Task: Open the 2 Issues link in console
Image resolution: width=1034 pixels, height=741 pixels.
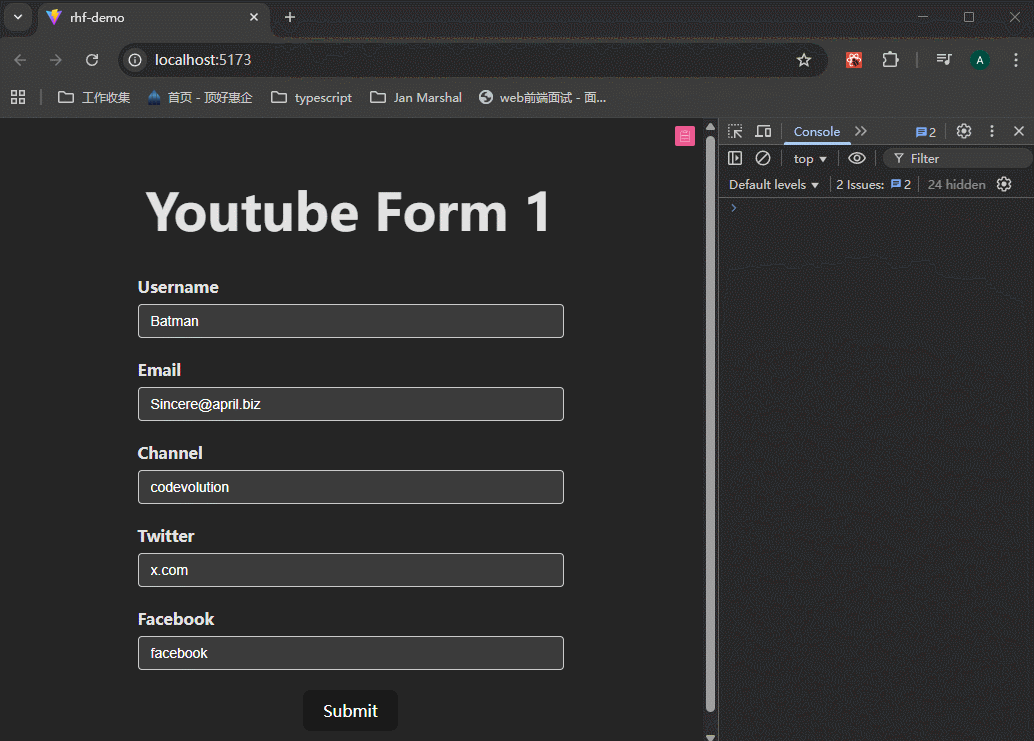Action: (x=874, y=185)
